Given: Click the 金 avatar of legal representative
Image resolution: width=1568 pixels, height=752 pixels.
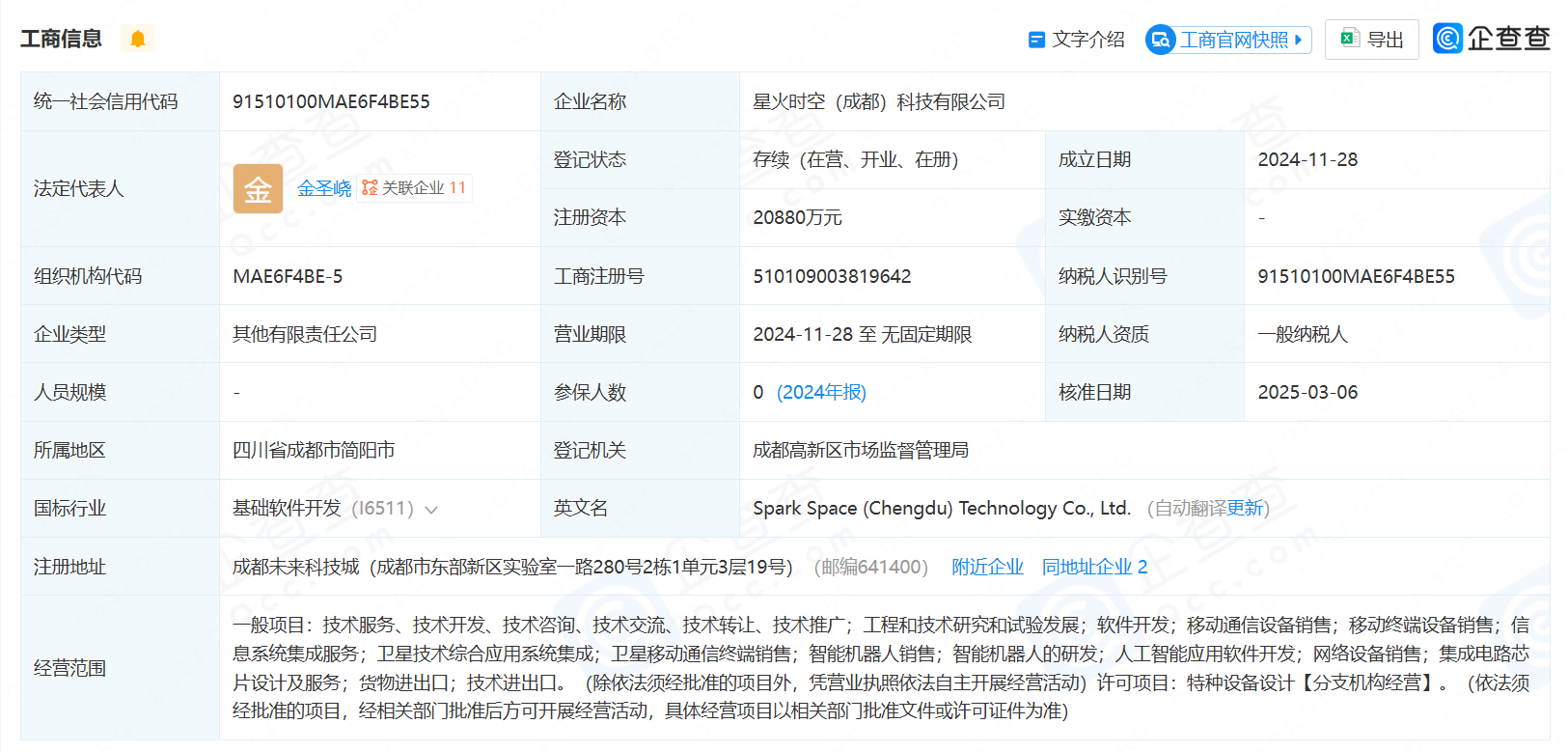Looking at the screenshot, I should (258, 188).
